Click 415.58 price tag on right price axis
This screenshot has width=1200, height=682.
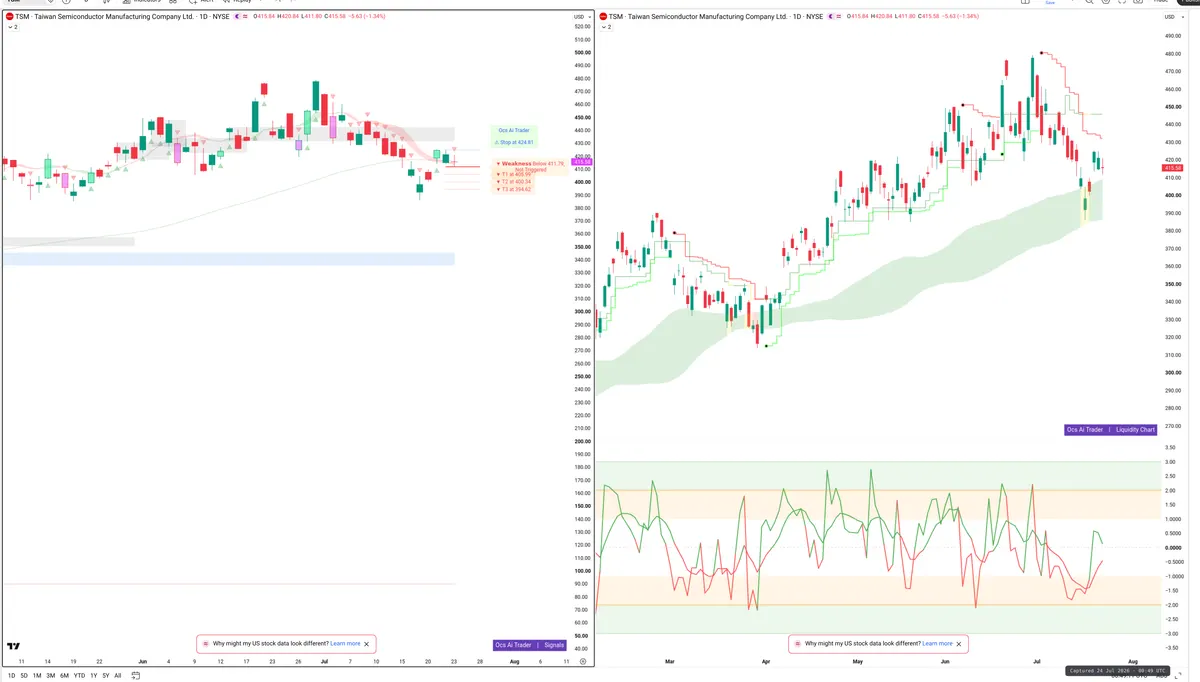click(1172, 168)
